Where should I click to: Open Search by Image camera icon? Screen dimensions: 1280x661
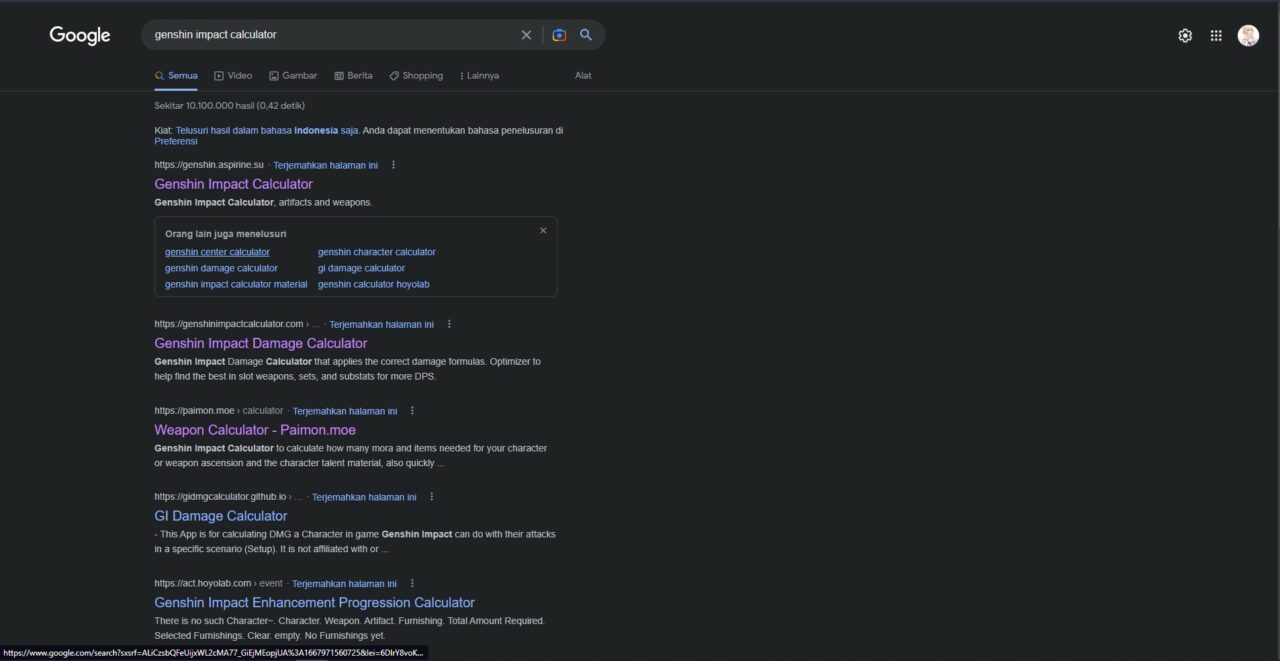(x=559, y=34)
